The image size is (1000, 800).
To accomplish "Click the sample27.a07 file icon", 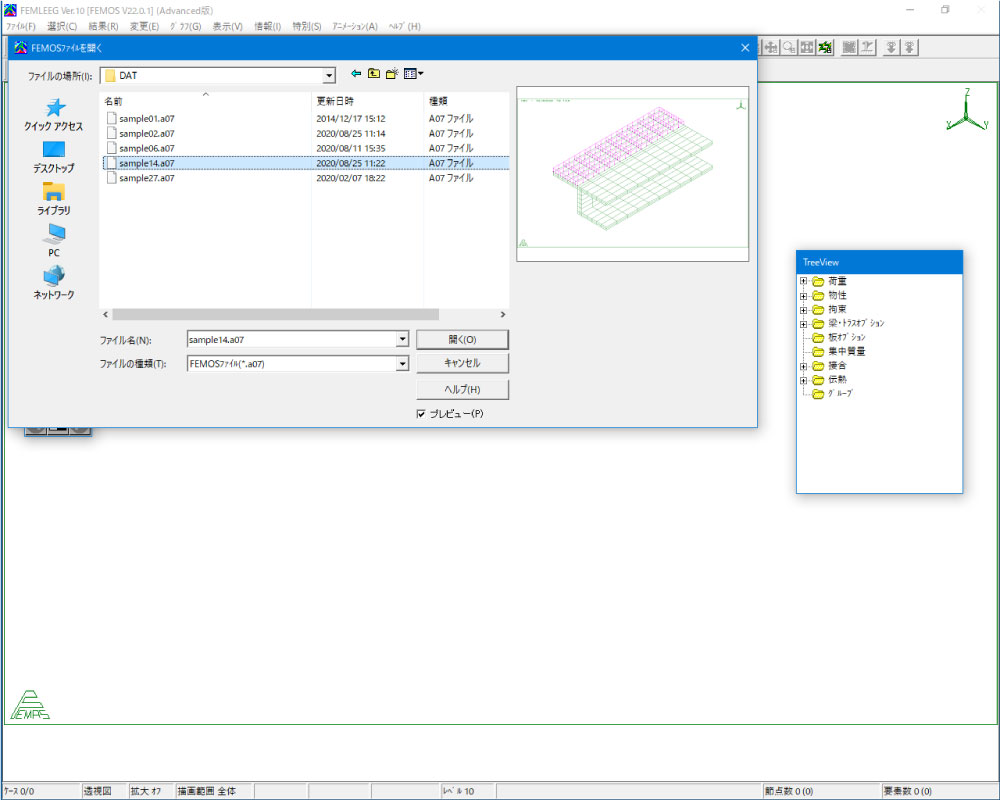I will click(x=112, y=178).
